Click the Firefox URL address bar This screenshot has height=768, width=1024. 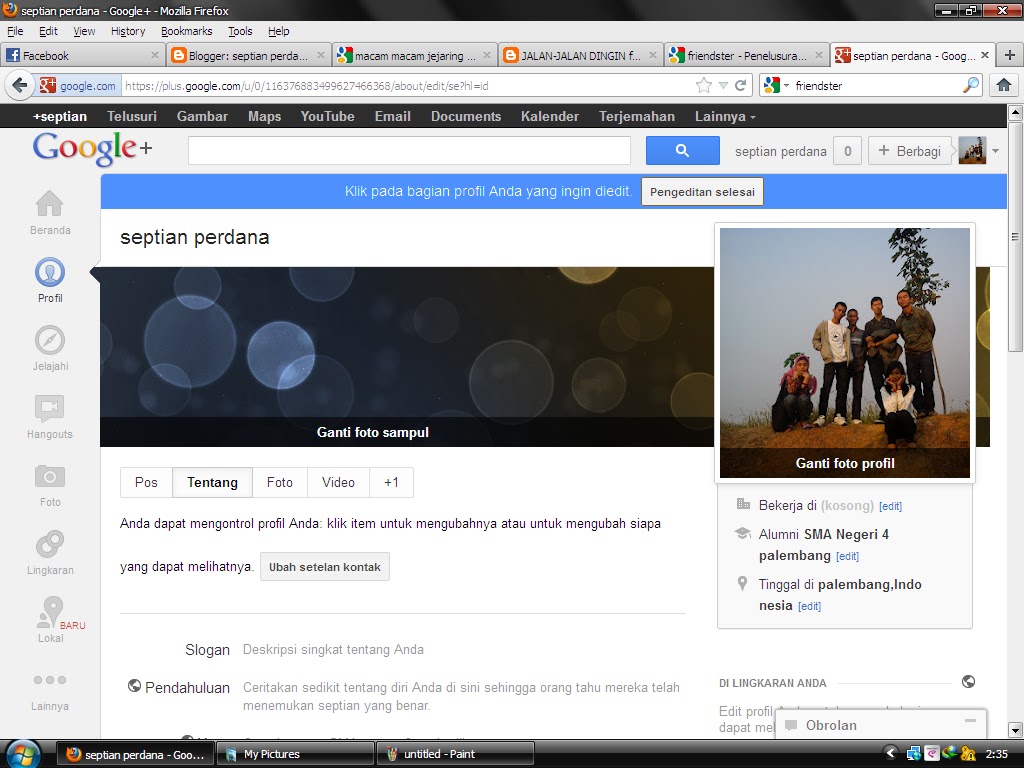(x=405, y=86)
